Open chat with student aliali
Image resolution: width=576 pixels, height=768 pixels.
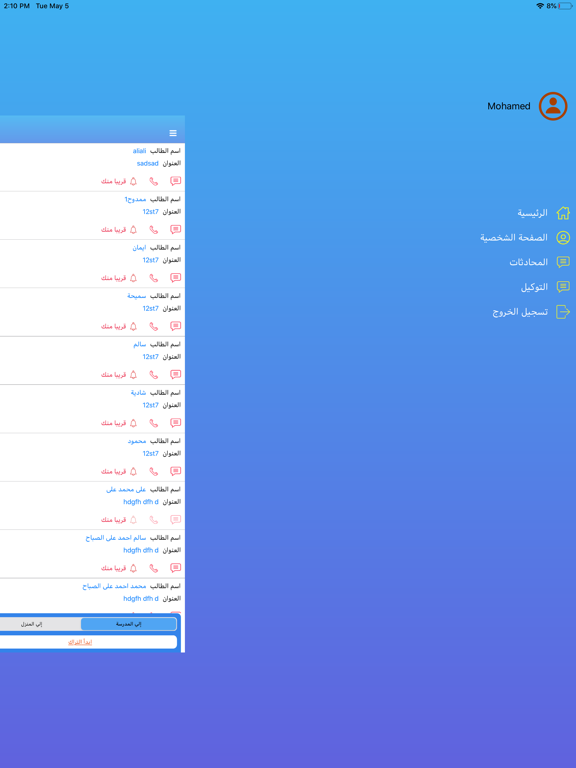pyautogui.click(x=175, y=181)
